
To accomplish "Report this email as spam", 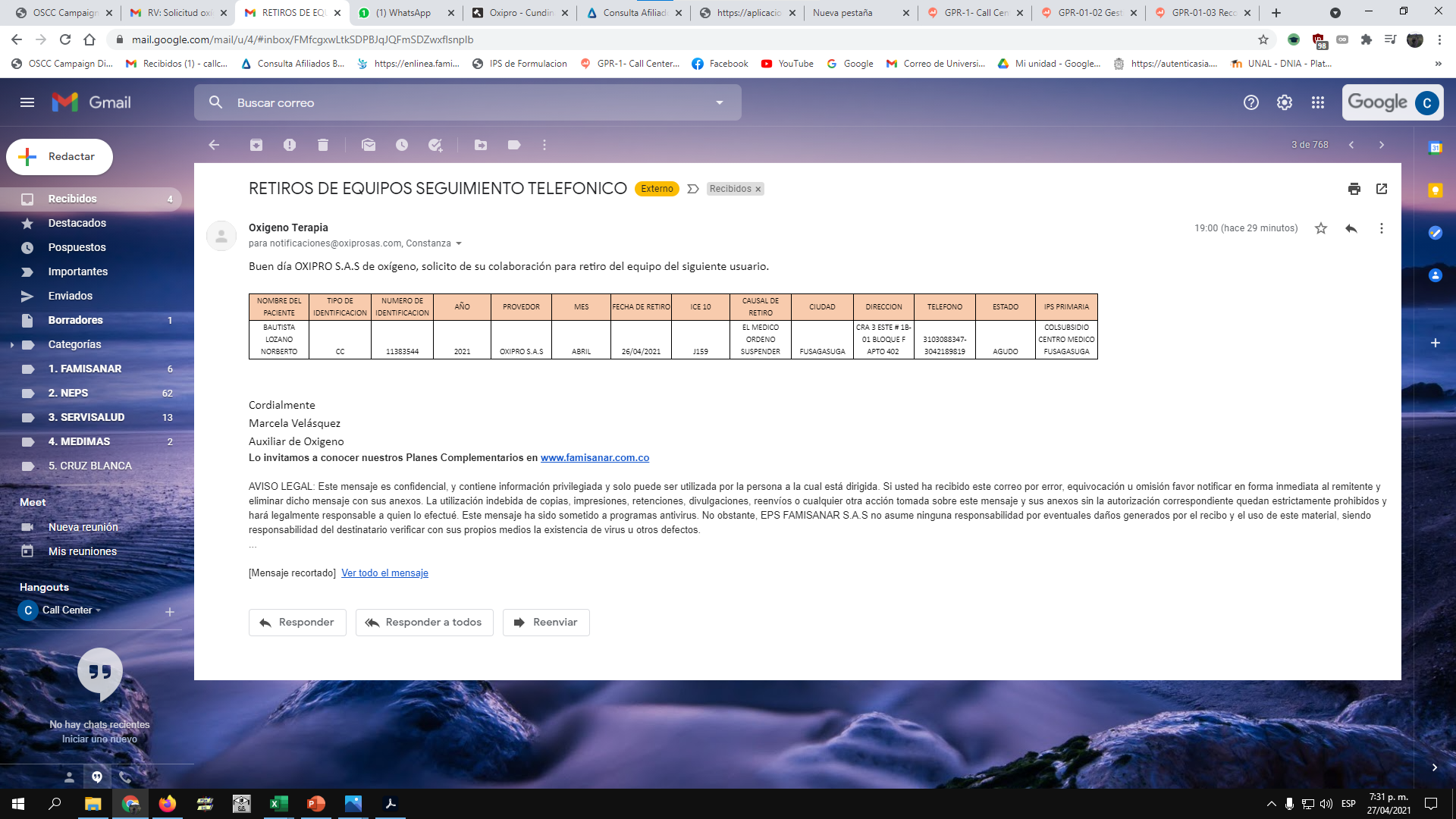I will (x=290, y=145).
